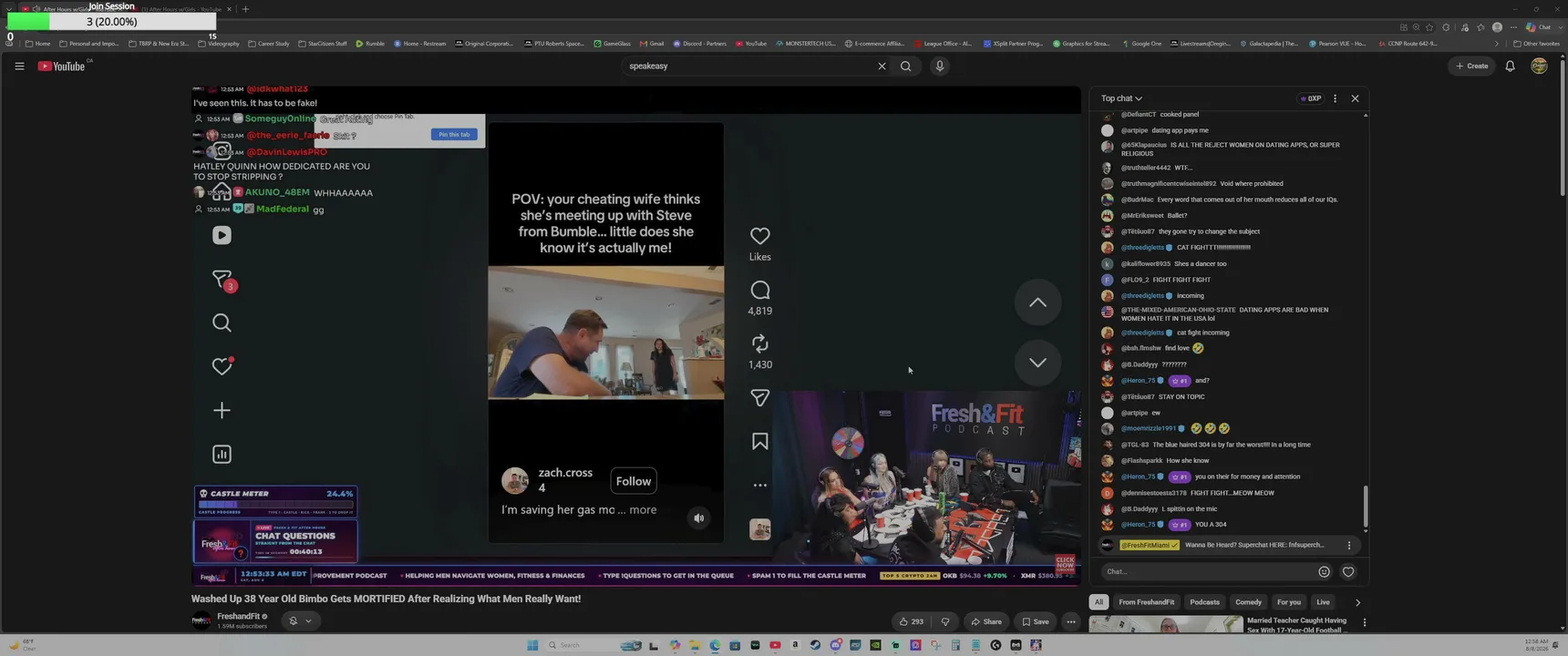Click the Create button

pyautogui.click(x=1472, y=66)
